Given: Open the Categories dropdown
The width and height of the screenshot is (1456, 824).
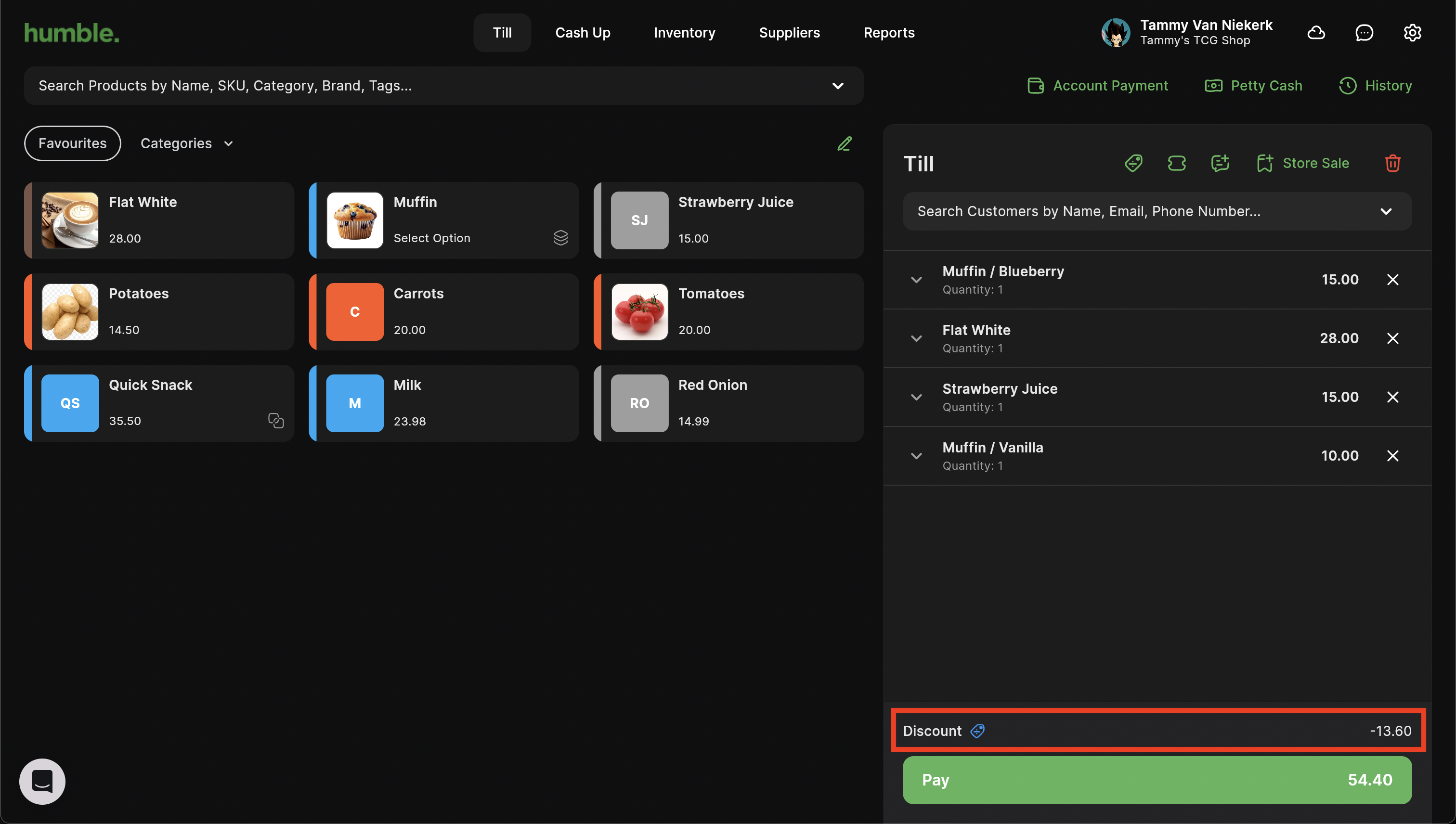Looking at the screenshot, I should click(187, 144).
